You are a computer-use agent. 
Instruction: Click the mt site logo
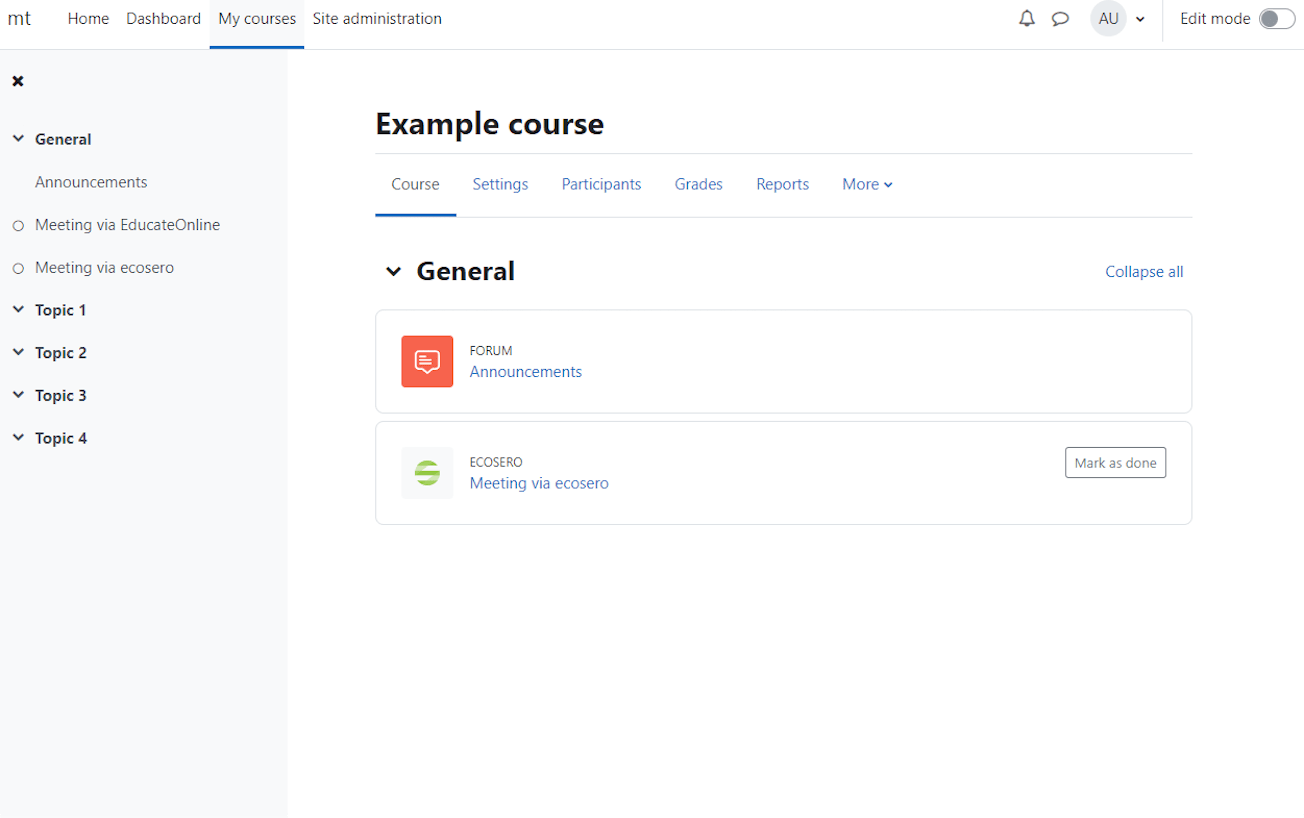tap(19, 18)
